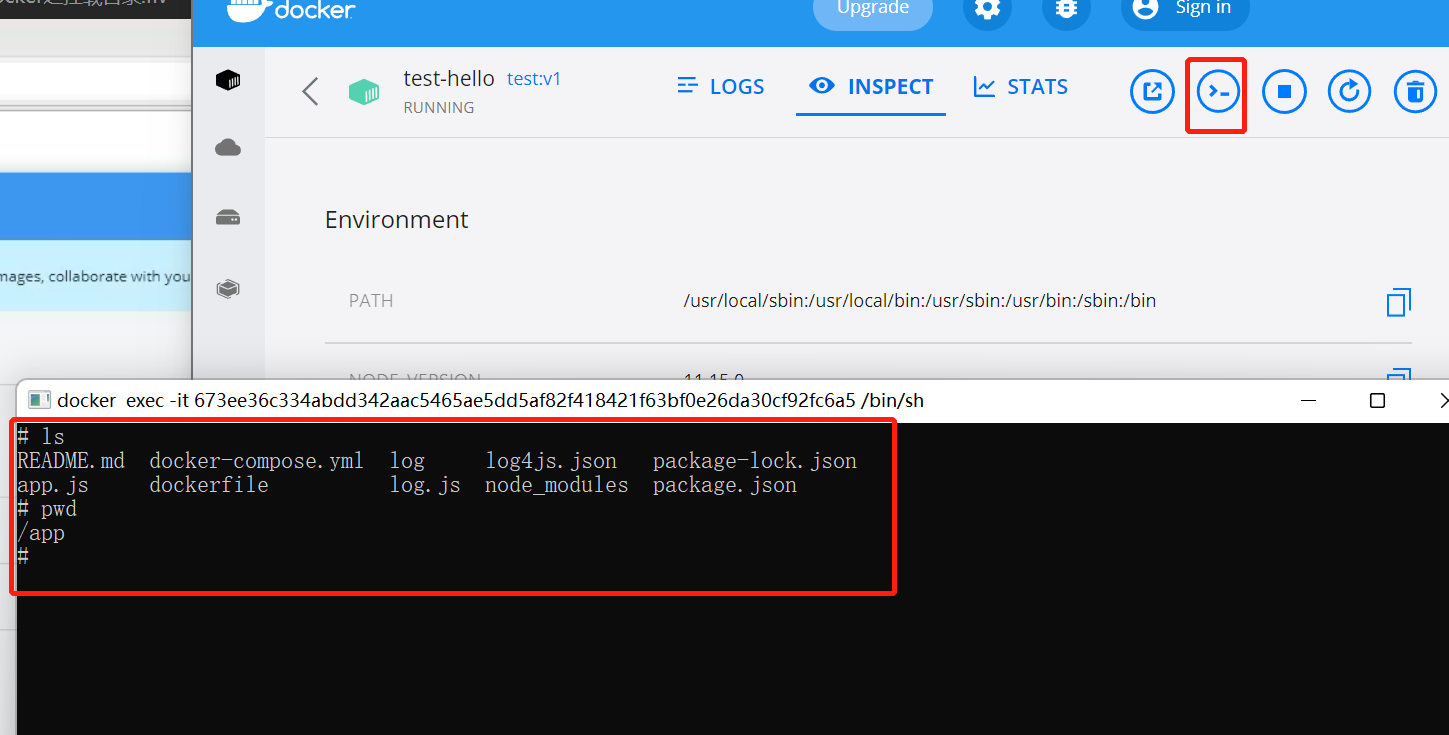Open the box icon in sidebar
This screenshot has width=1449, height=735.
228,289
